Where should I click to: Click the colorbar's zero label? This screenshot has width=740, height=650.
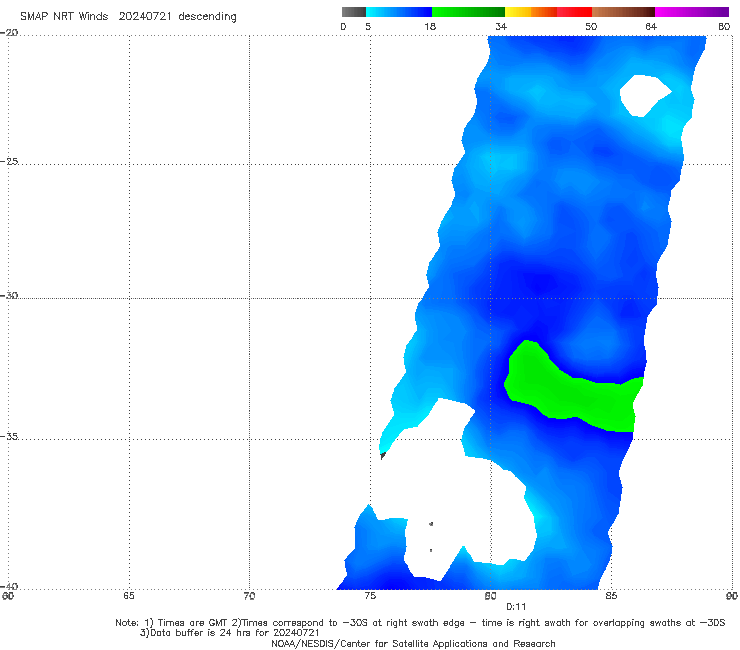344,26
